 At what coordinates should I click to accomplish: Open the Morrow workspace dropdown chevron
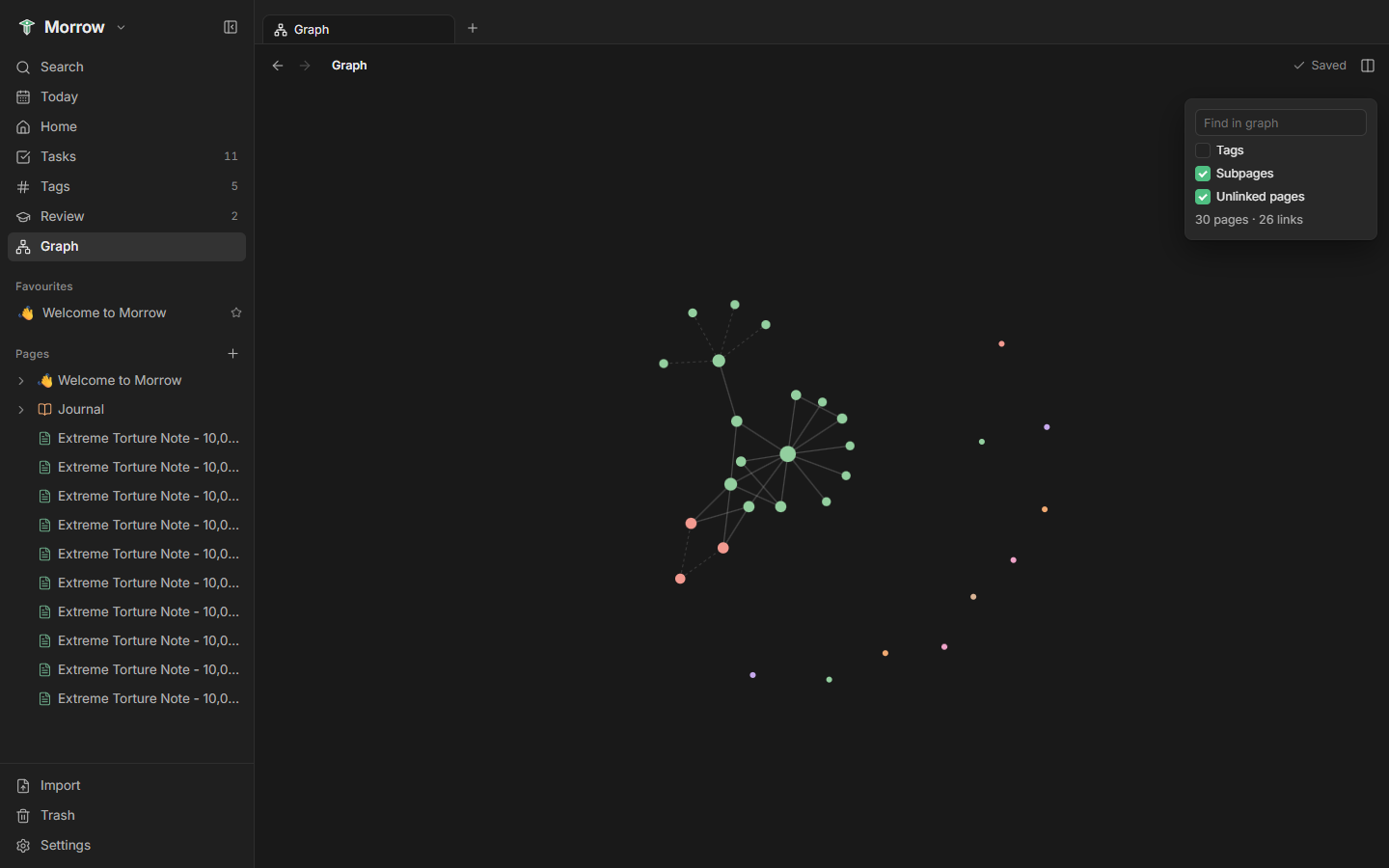click(x=122, y=27)
